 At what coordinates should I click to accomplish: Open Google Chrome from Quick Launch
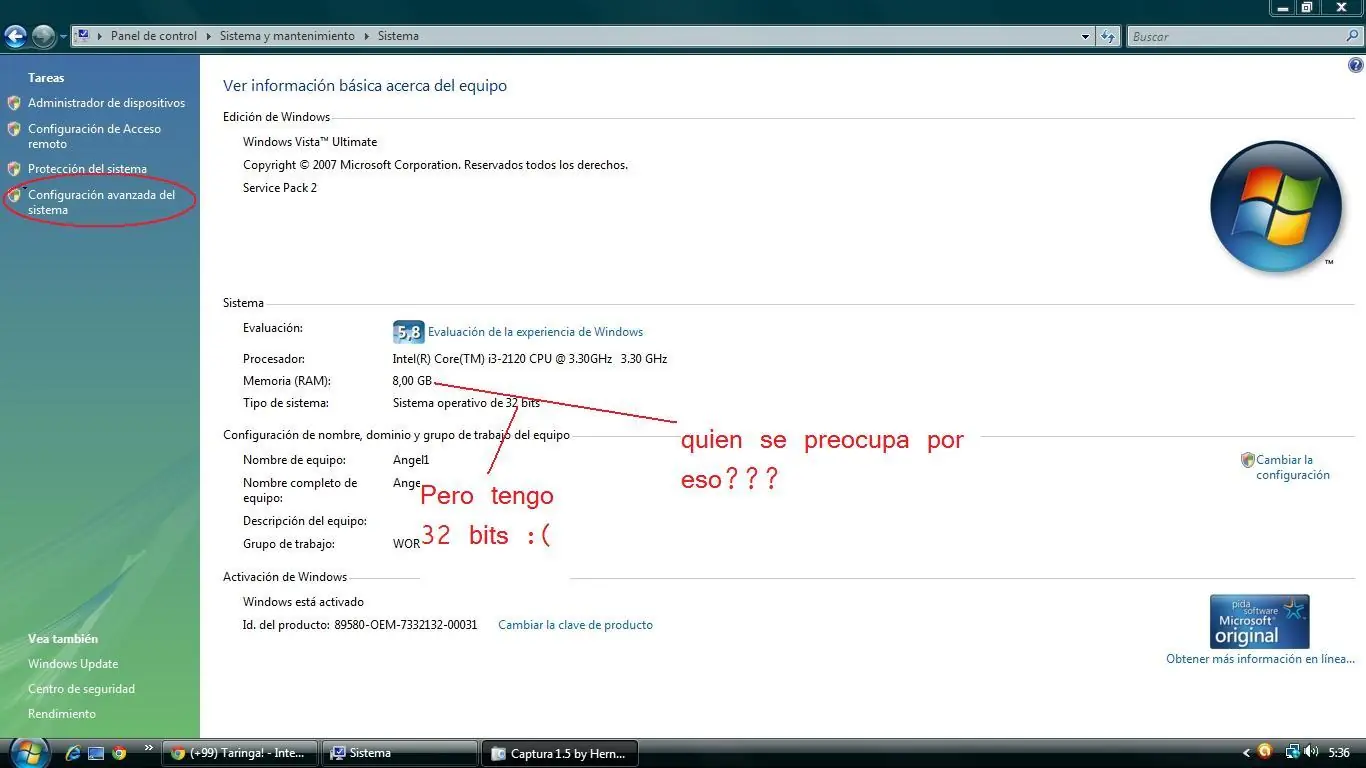click(119, 752)
